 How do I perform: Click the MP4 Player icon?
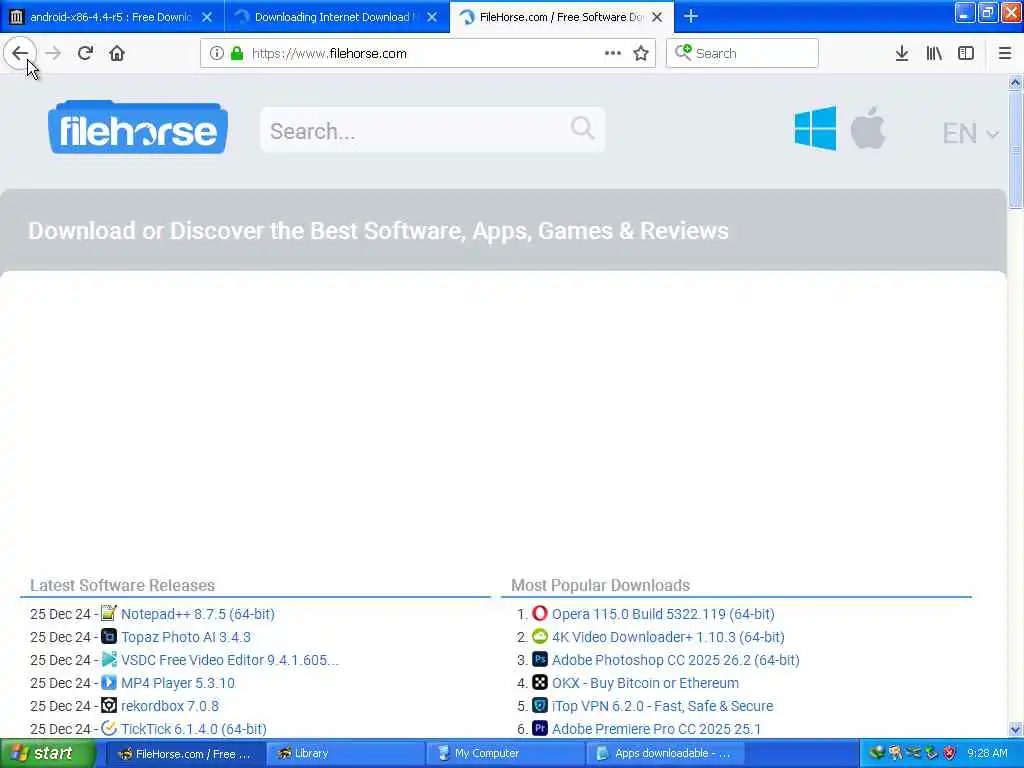pyautogui.click(x=109, y=682)
